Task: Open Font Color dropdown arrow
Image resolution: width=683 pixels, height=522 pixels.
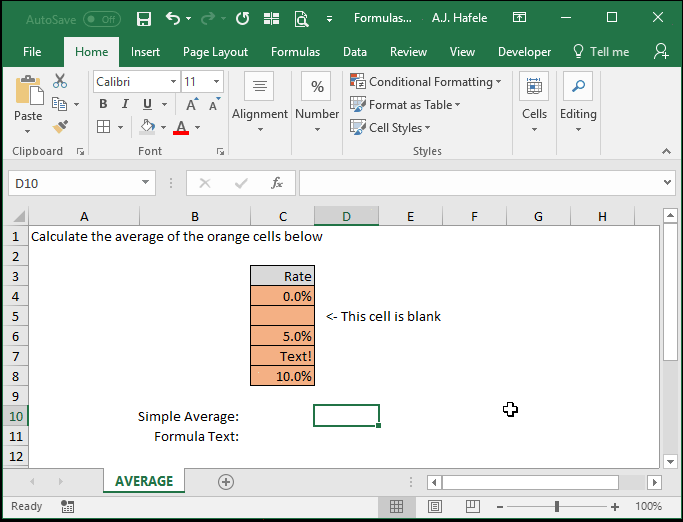Action: click(197, 127)
